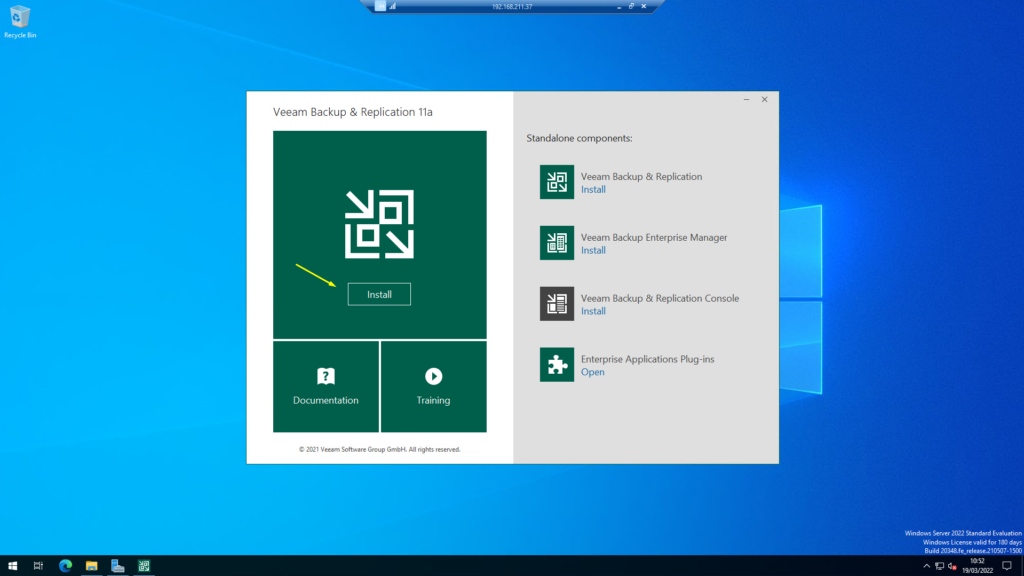Click the muted speaker tray icon
This screenshot has height=576, width=1024.
[x=952, y=566]
